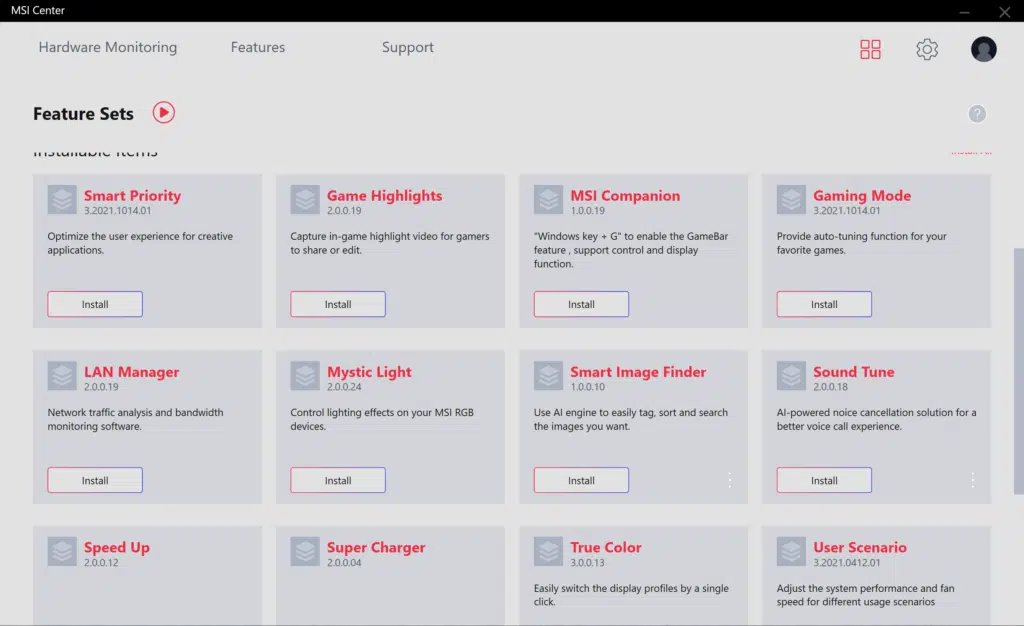This screenshot has height=626, width=1024.
Task: Install MSI Companion
Action: tap(581, 304)
